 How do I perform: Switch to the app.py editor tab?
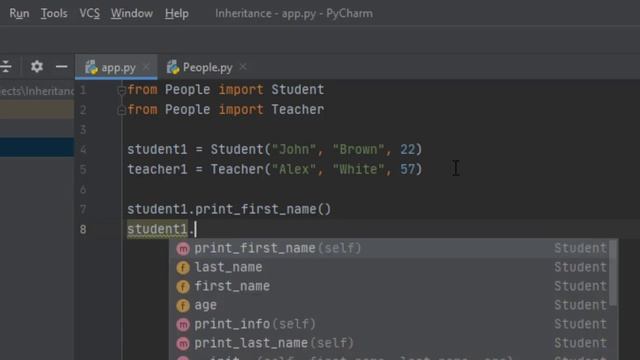tap(116, 67)
